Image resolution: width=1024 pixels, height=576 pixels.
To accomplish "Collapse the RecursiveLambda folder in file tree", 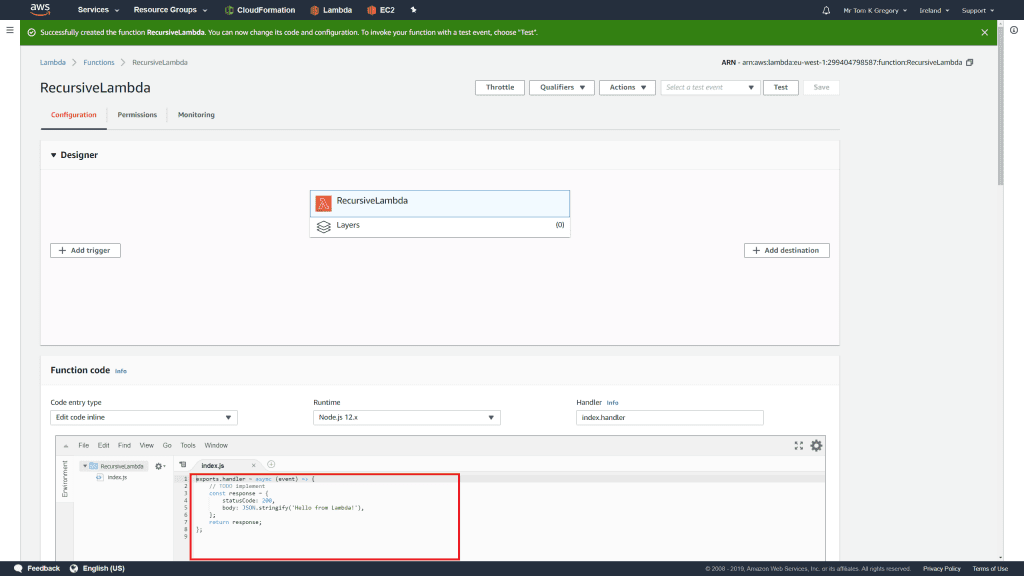I will pyautogui.click(x=85, y=466).
